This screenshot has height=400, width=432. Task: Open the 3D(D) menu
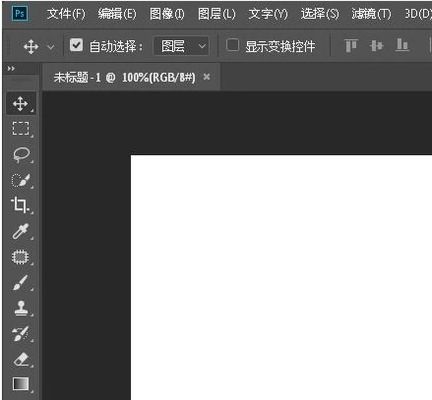(x=418, y=14)
